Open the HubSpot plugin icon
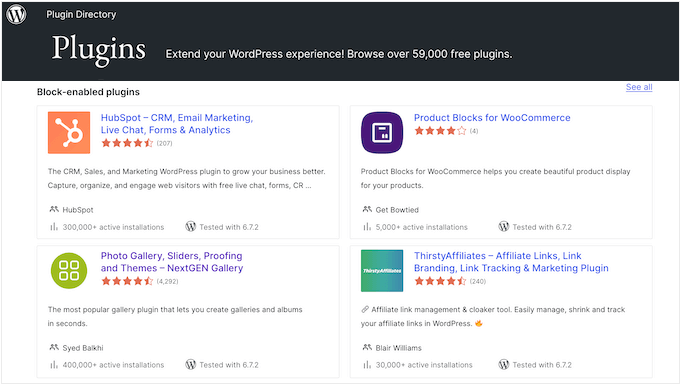 click(69, 132)
